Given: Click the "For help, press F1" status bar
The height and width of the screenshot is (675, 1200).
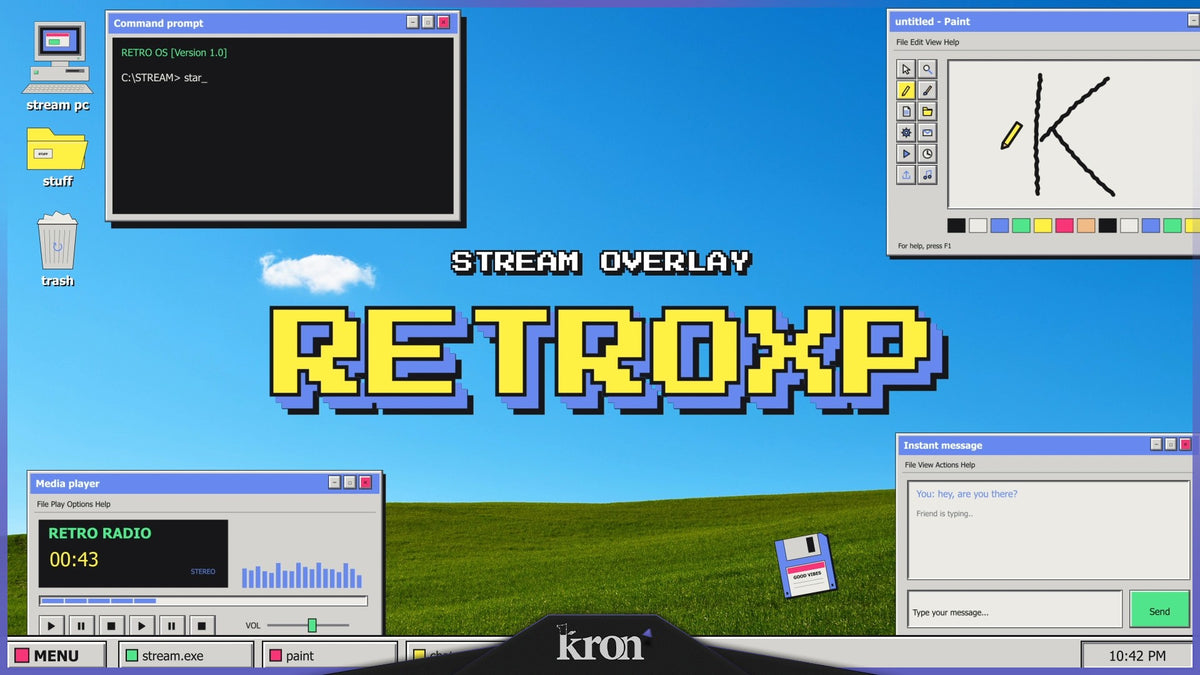Looking at the screenshot, I should [925, 245].
